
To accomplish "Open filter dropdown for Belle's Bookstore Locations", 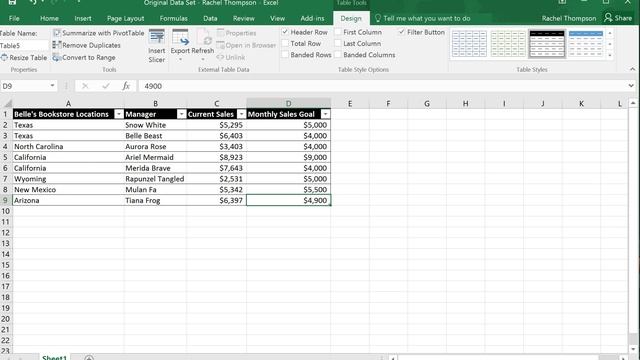I will tap(118, 114).
